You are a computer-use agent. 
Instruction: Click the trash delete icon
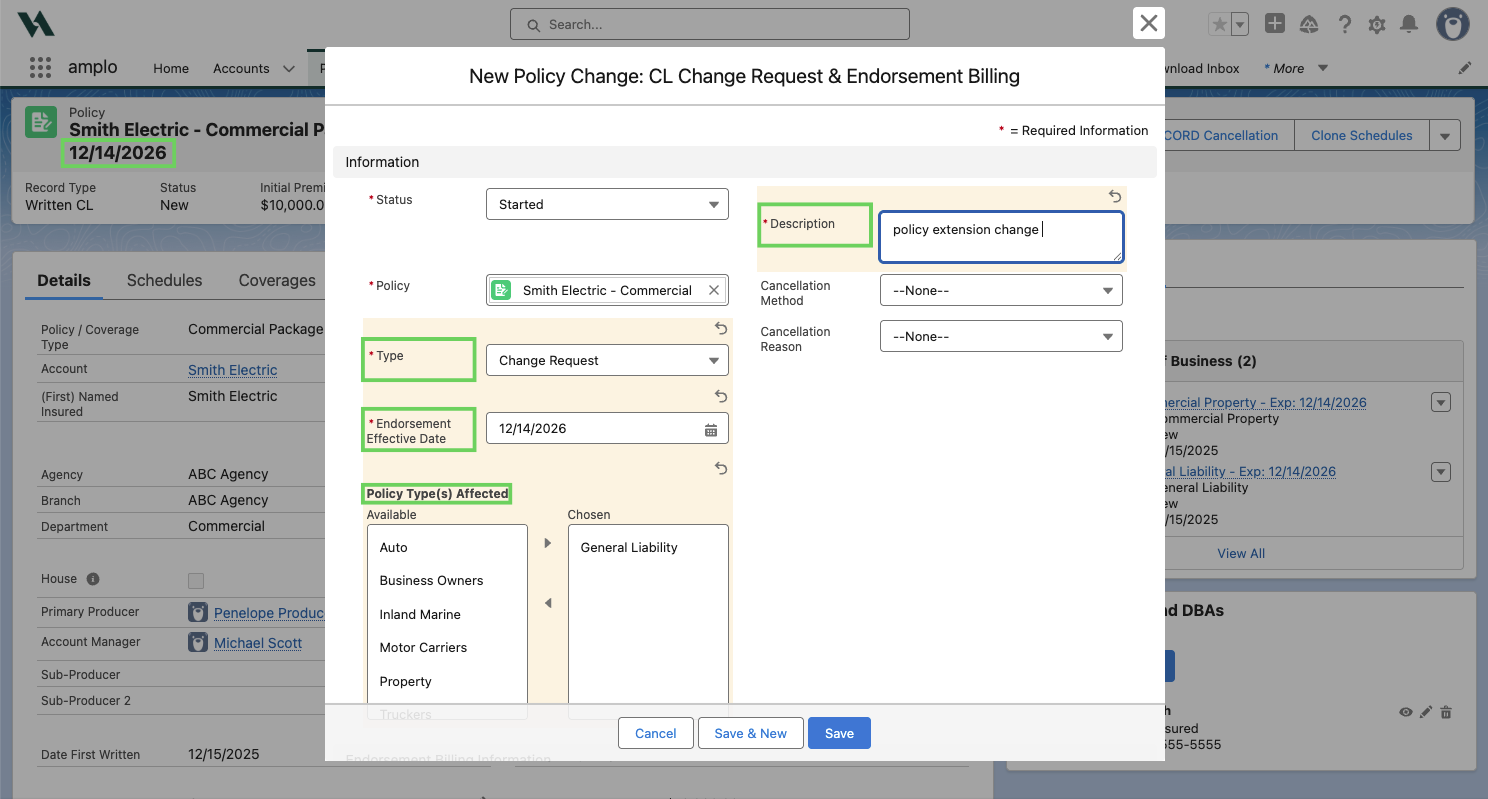[1446, 712]
